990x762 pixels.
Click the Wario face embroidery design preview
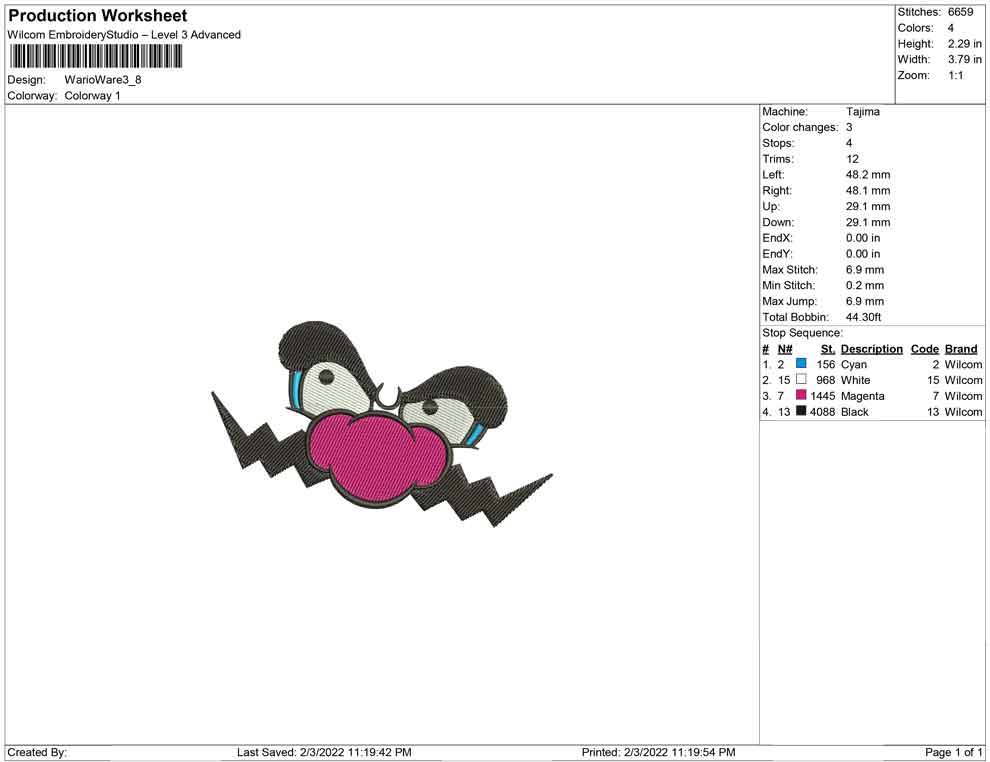coord(382,424)
